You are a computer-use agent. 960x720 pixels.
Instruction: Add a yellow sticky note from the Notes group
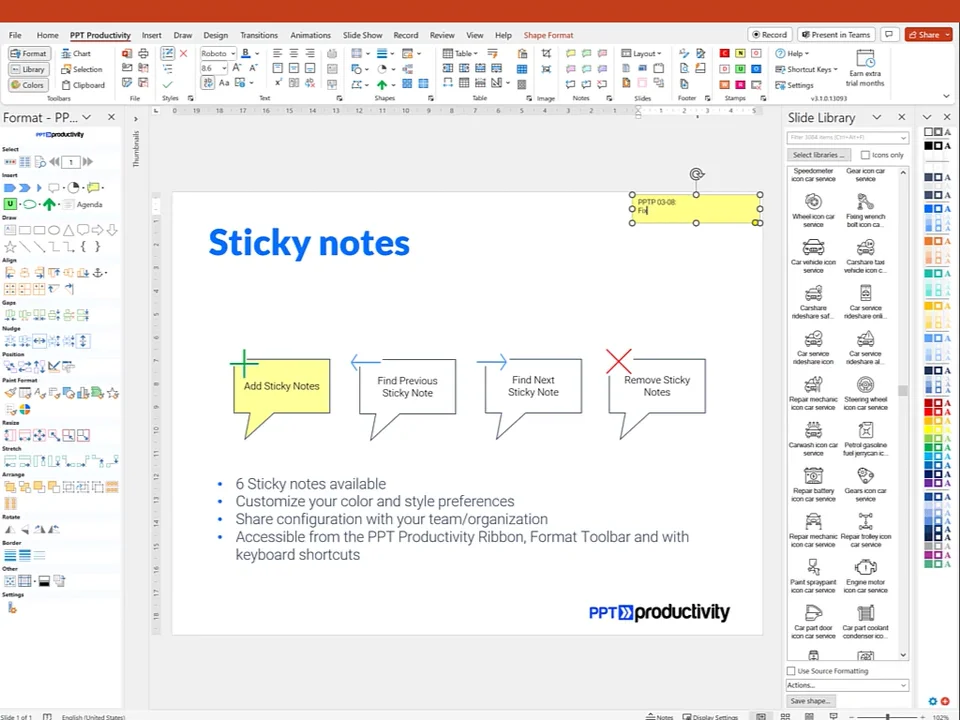[x=571, y=53]
